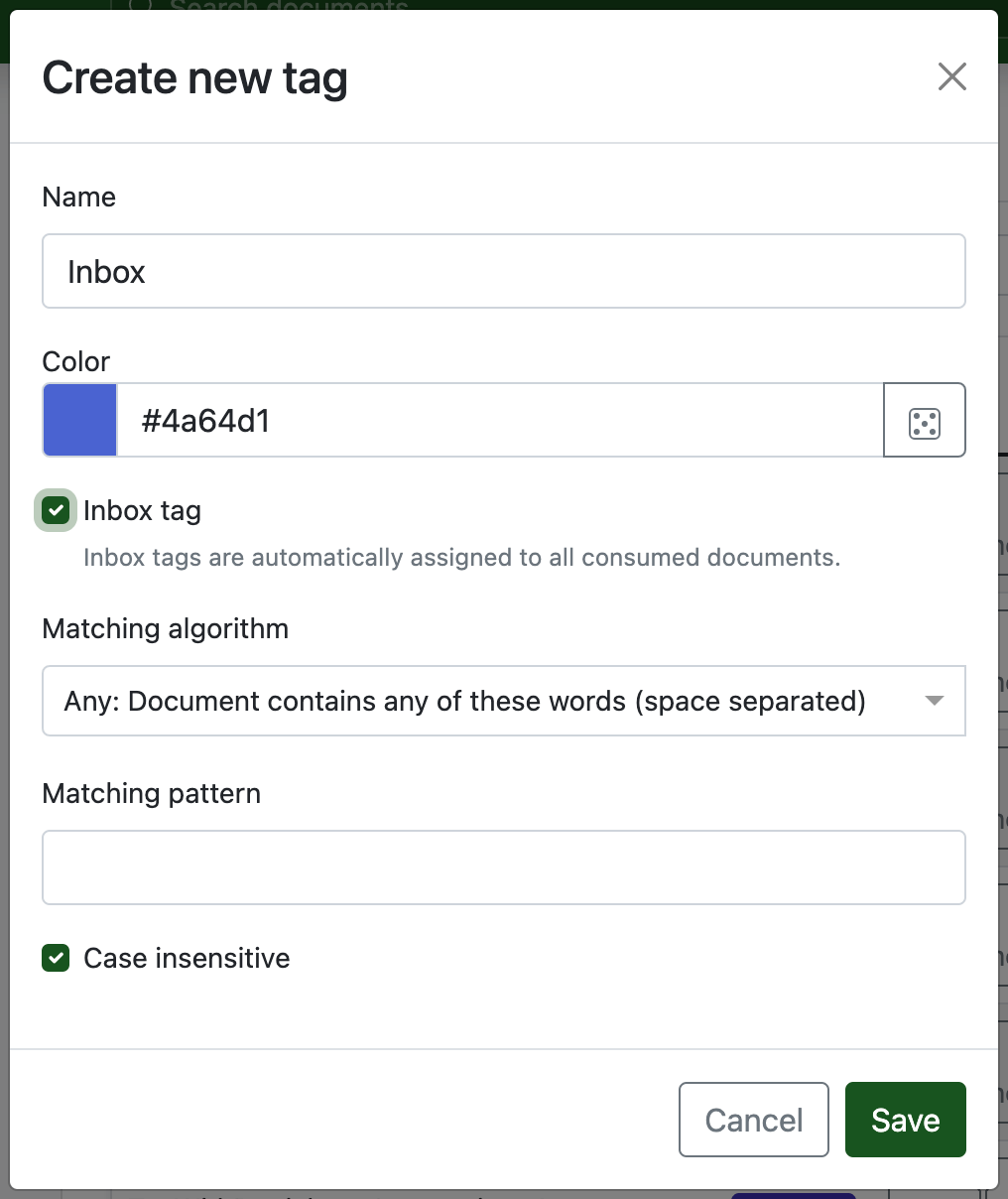Viewport: 1008px width, 1199px height.
Task: Click the blue color swatch preview
Action: pyautogui.click(x=80, y=421)
